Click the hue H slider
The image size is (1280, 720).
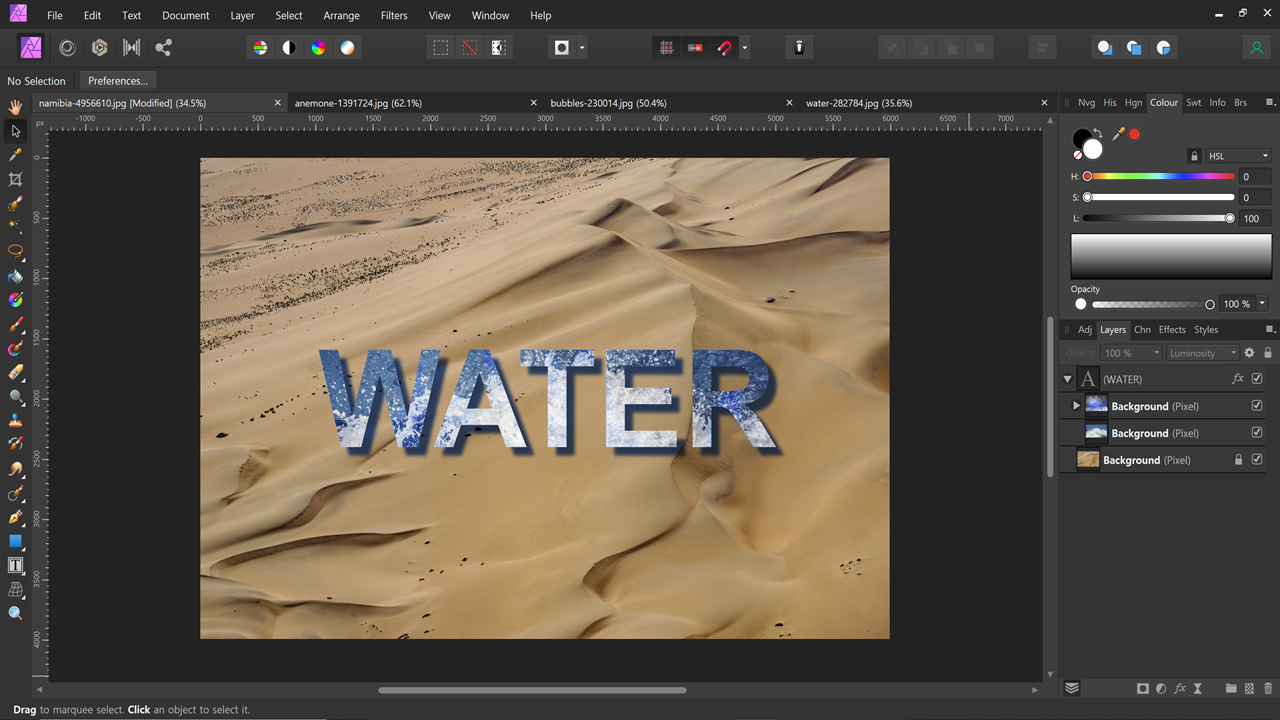pos(1160,176)
